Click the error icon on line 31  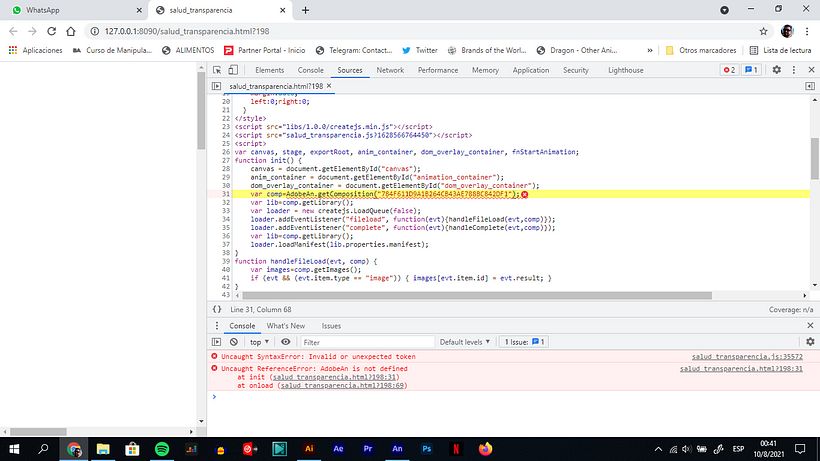pyautogui.click(x=525, y=194)
